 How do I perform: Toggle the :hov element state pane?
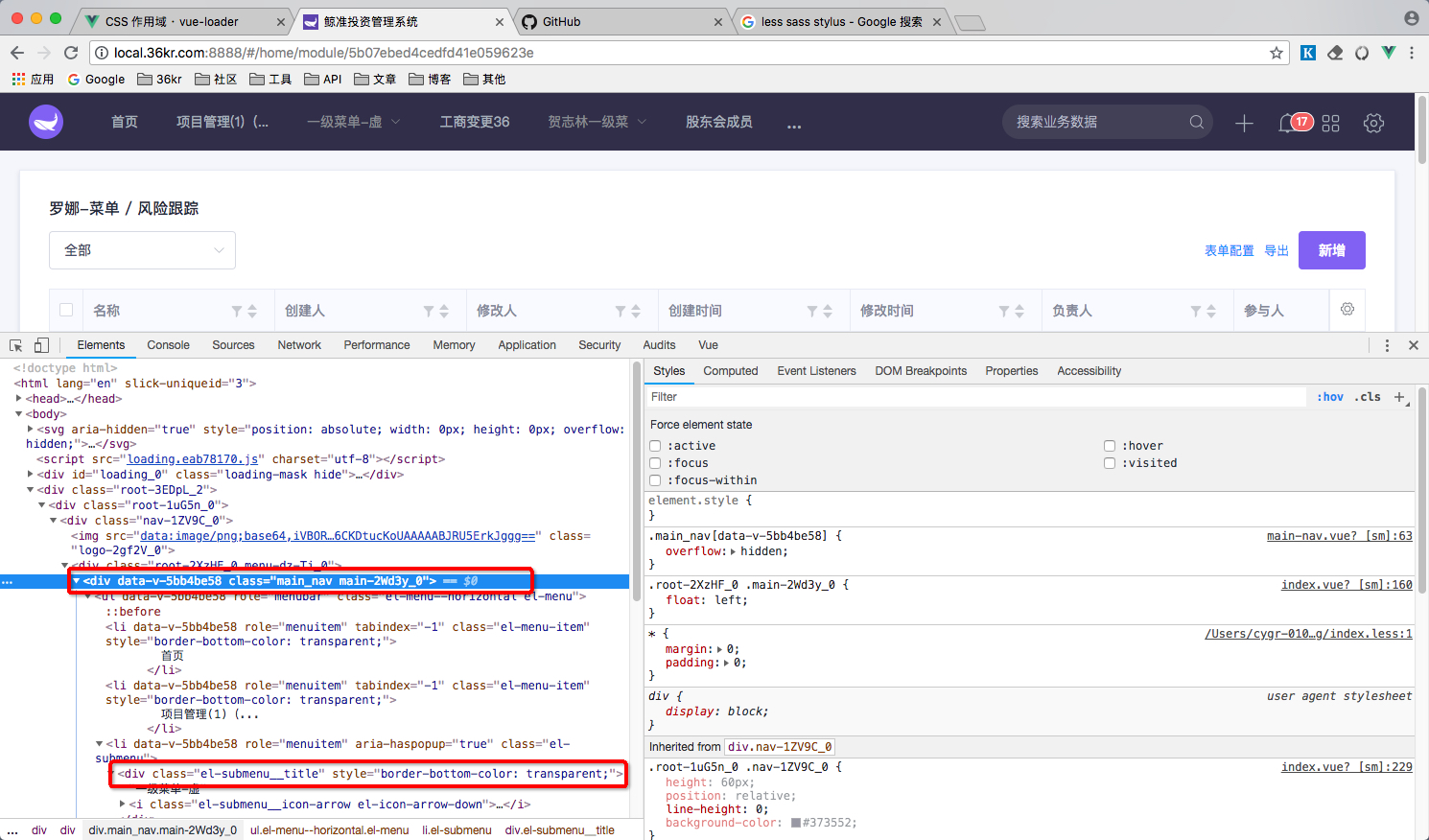point(1330,397)
